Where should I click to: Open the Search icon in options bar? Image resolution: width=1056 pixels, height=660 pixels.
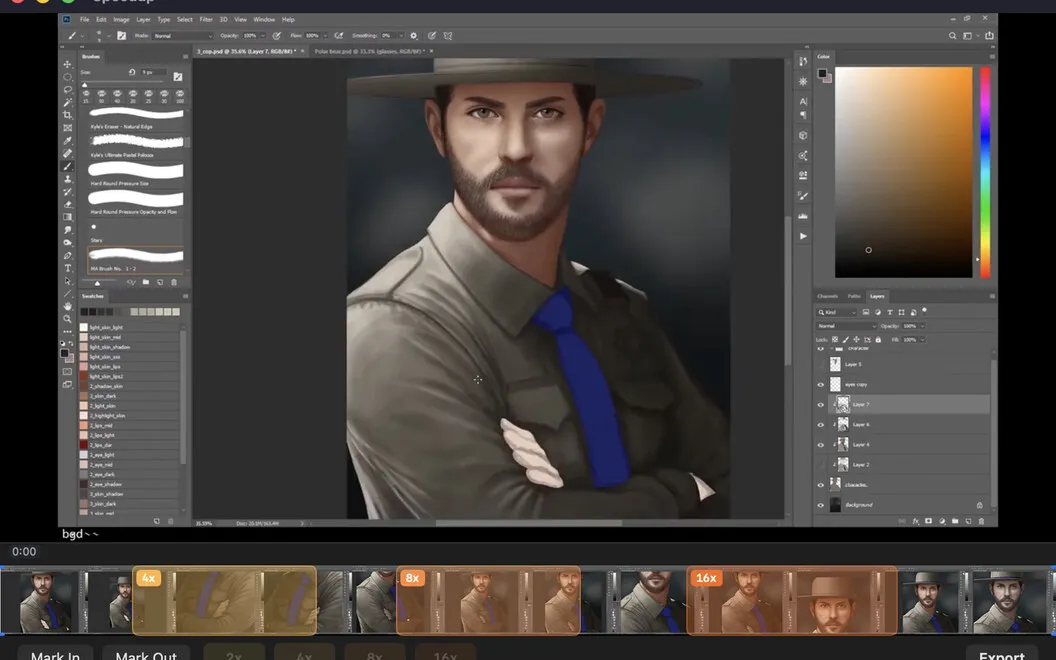952,36
